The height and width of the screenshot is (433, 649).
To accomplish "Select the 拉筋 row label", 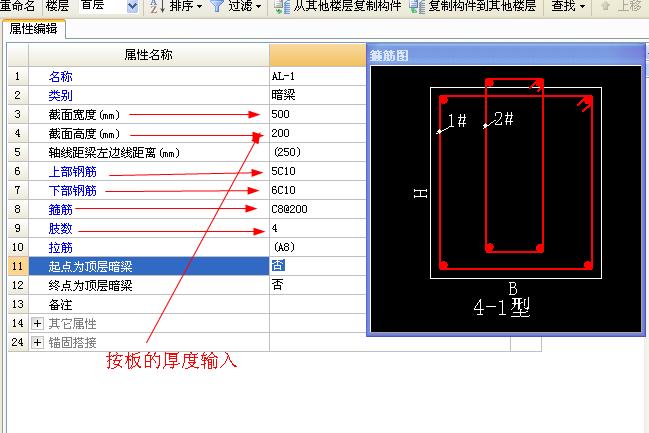I will point(60,248).
